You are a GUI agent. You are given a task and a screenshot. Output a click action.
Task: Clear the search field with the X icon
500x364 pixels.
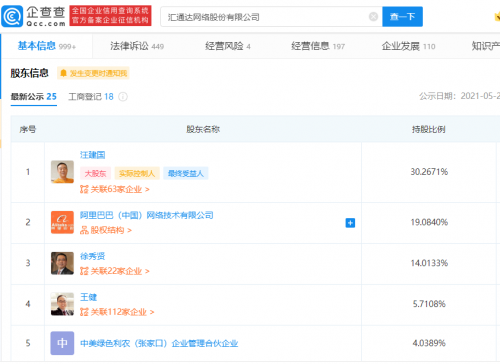pos(373,16)
